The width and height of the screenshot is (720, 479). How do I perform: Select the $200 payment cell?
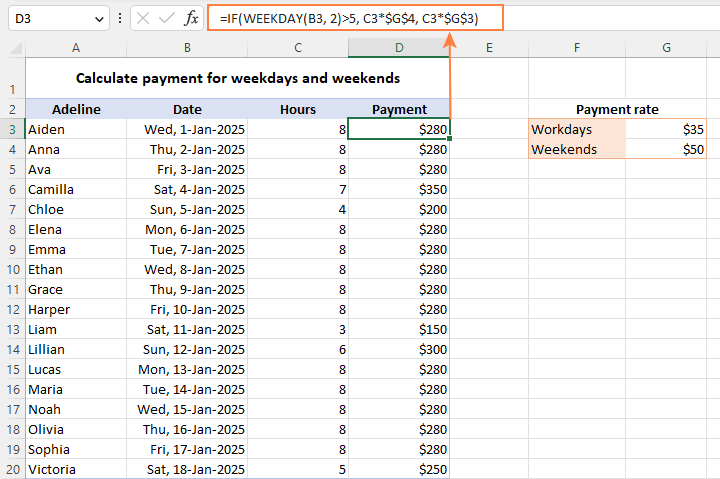(x=399, y=209)
